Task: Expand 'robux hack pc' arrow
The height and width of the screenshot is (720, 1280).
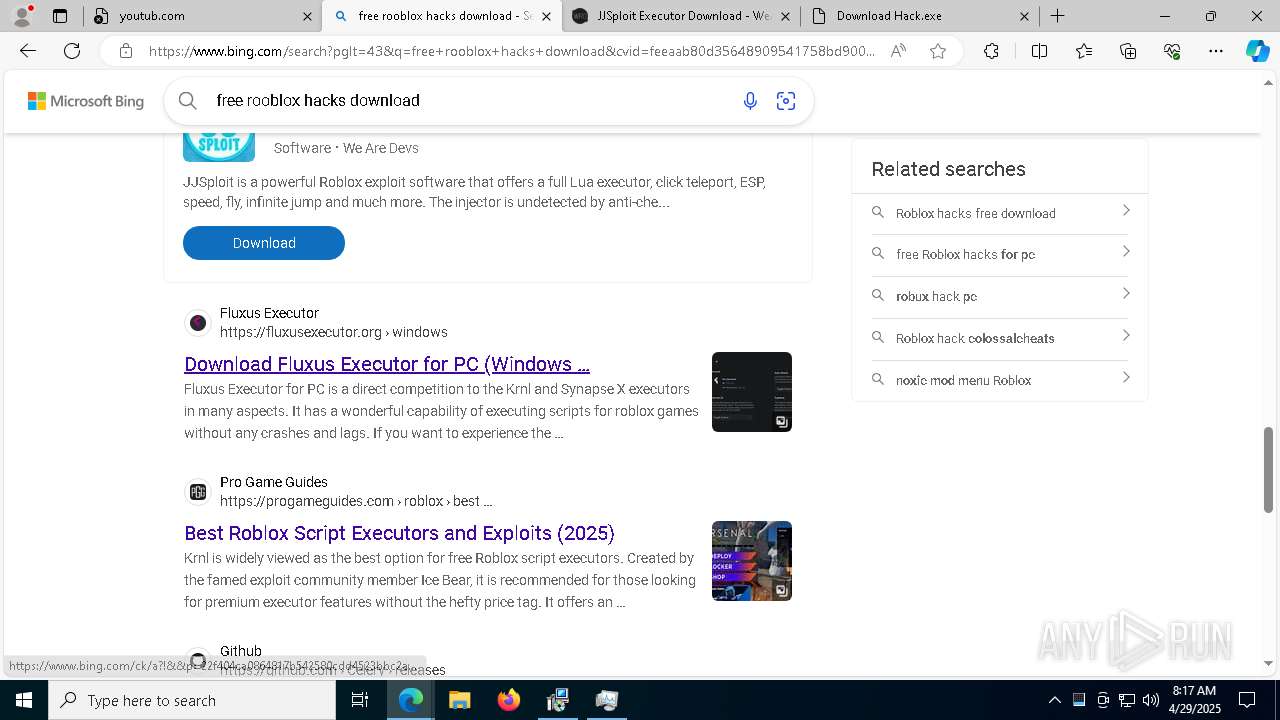Action: coord(1126,294)
